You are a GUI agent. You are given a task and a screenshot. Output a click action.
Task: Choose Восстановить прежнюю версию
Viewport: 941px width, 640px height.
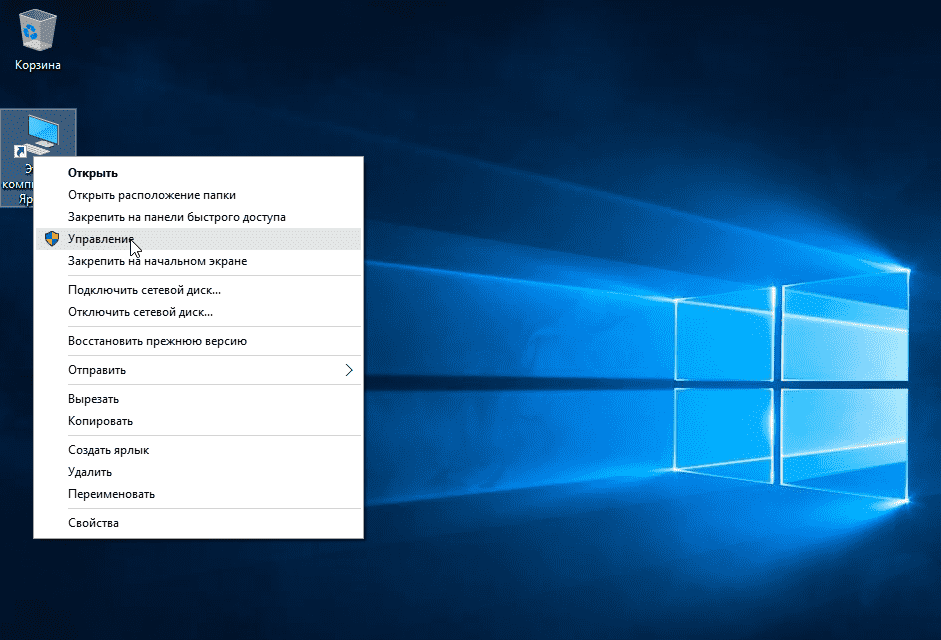157,341
